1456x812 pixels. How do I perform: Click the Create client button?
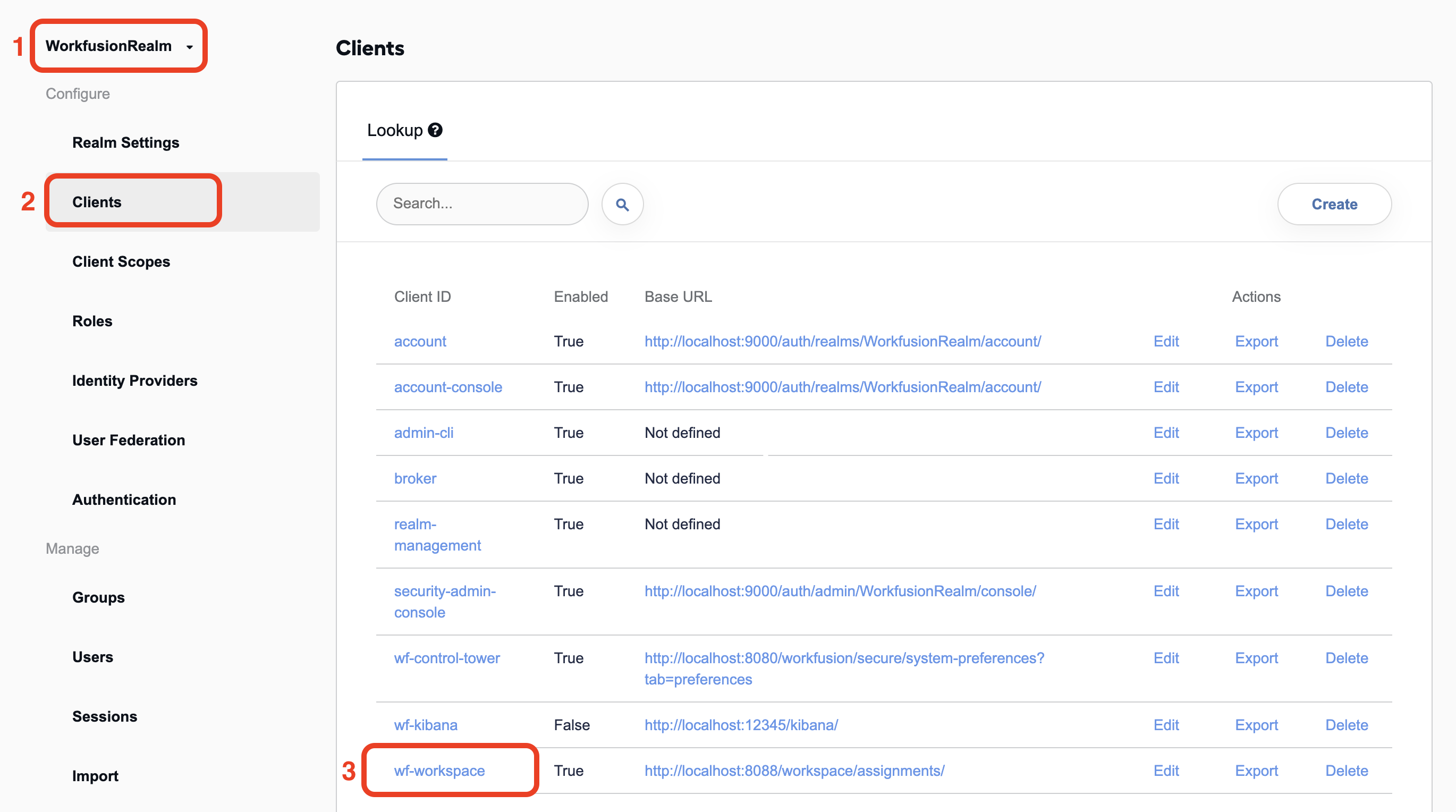tap(1334, 204)
